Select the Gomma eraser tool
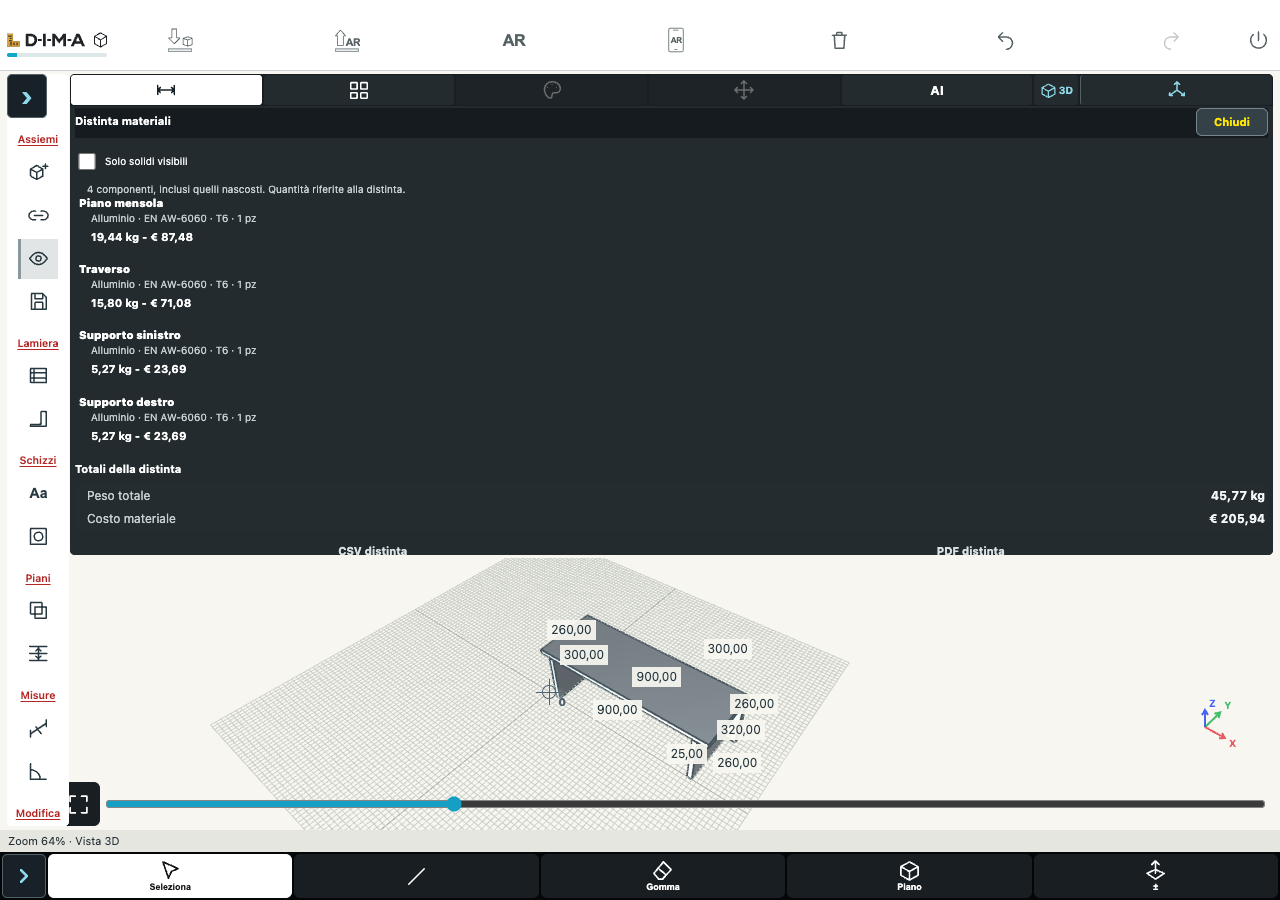The width and height of the screenshot is (1280, 900). [x=663, y=876]
